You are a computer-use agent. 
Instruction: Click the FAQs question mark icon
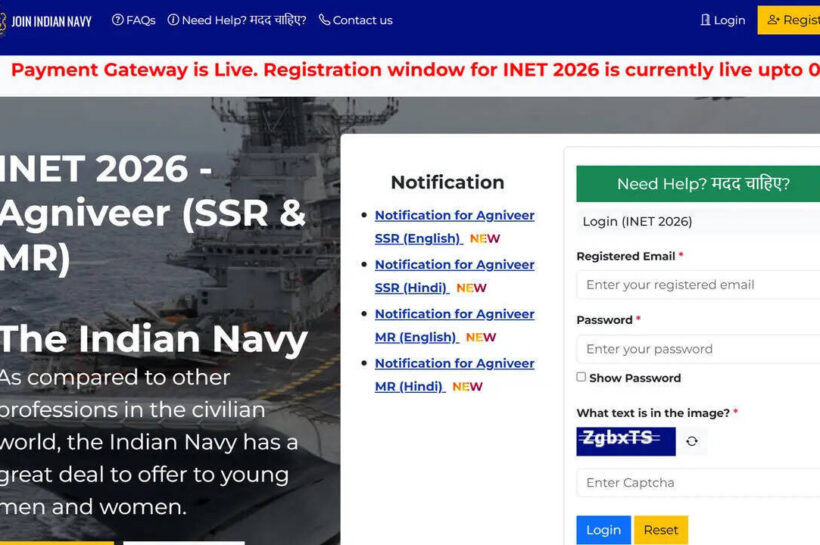point(118,20)
